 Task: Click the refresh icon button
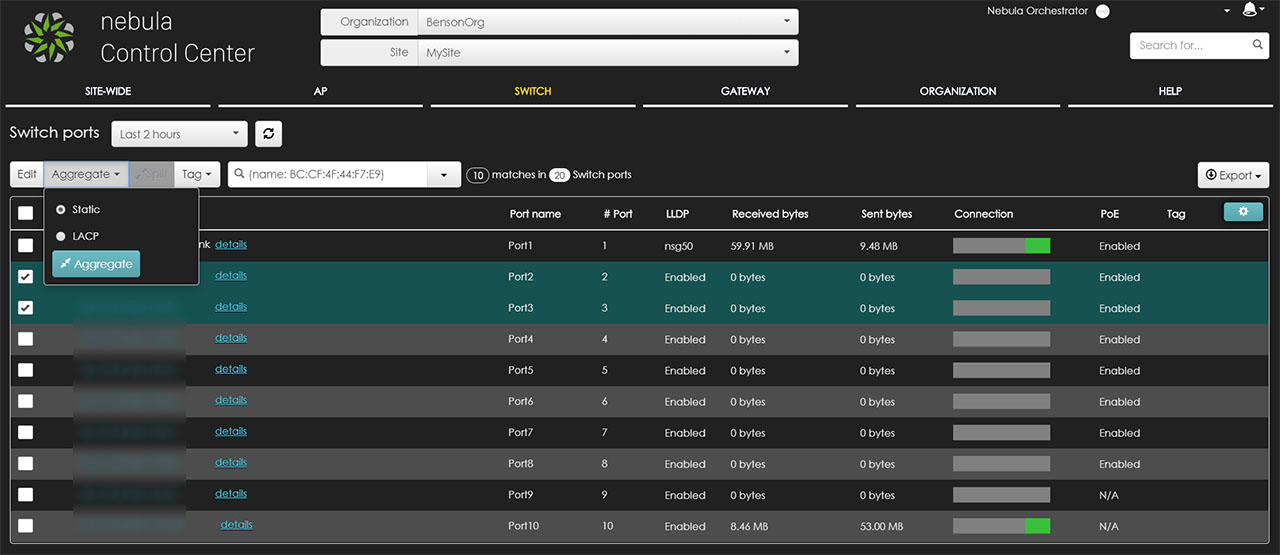(x=267, y=134)
